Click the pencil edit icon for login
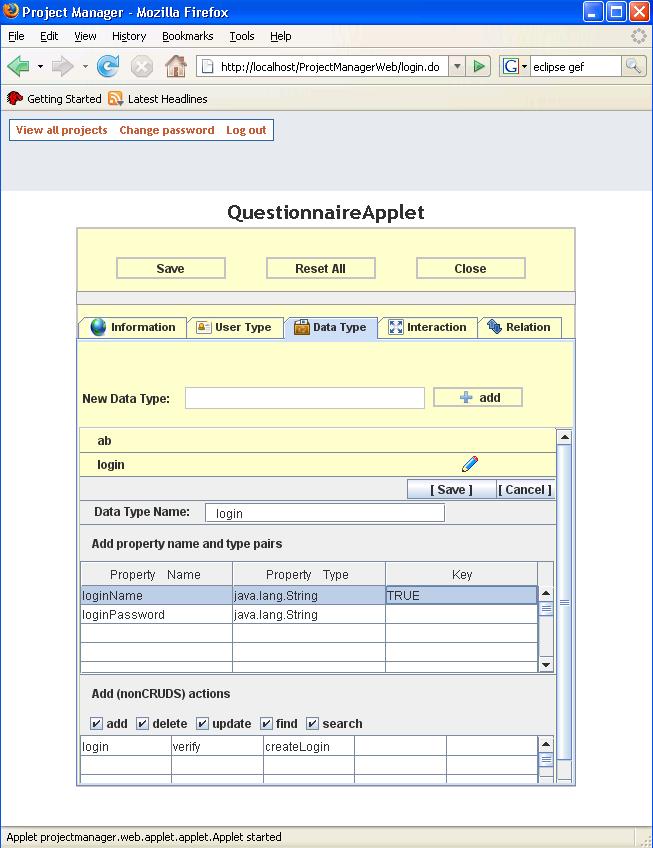Image resolution: width=653 pixels, height=848 pixels. click(470, 464)
